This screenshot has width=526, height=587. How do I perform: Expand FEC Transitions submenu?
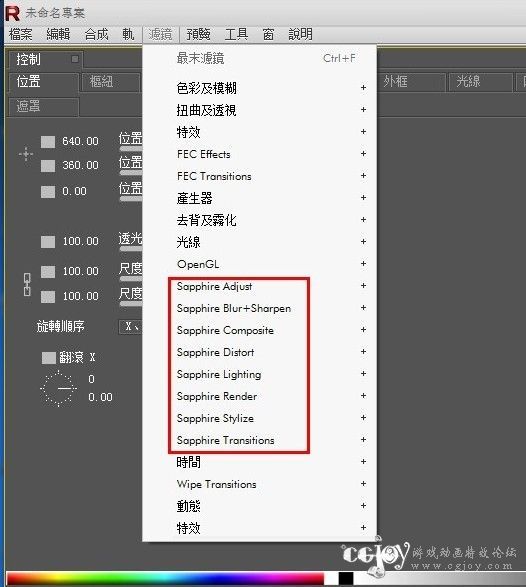(259, 176)
